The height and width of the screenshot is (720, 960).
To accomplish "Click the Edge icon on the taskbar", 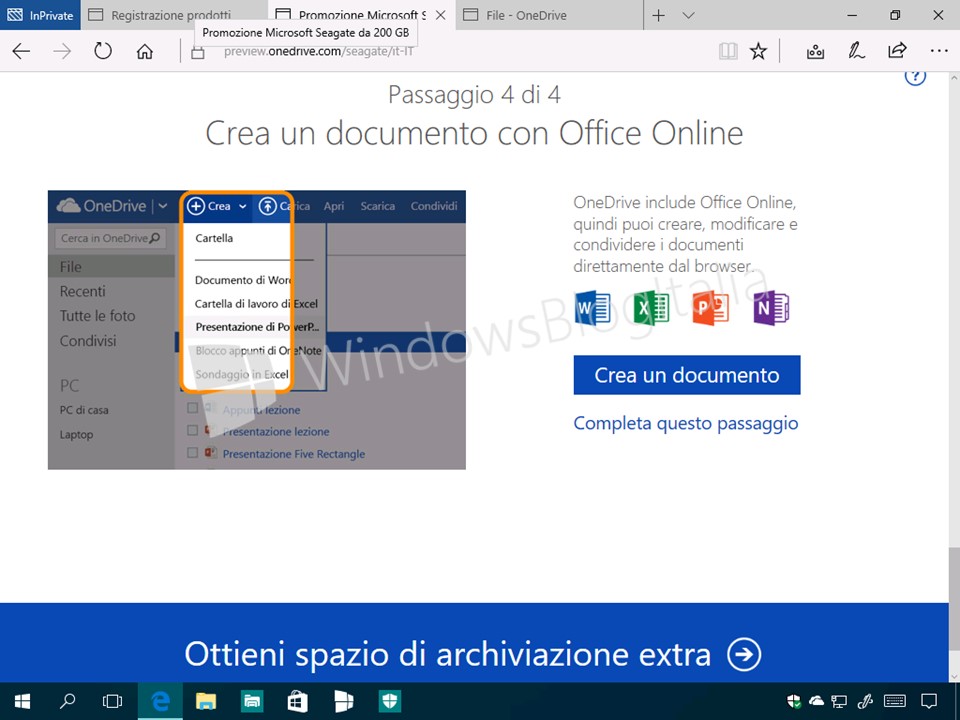I will (160, 701).
